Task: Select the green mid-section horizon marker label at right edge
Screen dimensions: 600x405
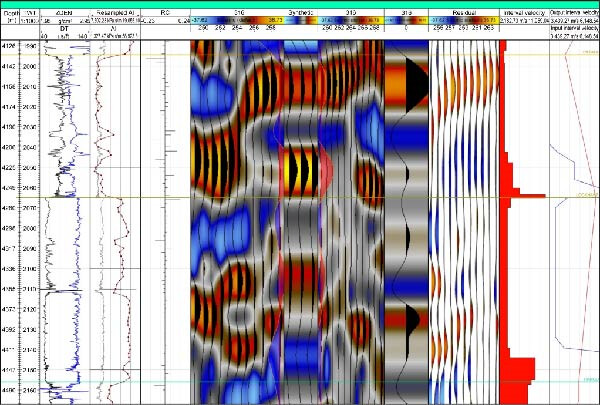Action: (587, 195)
